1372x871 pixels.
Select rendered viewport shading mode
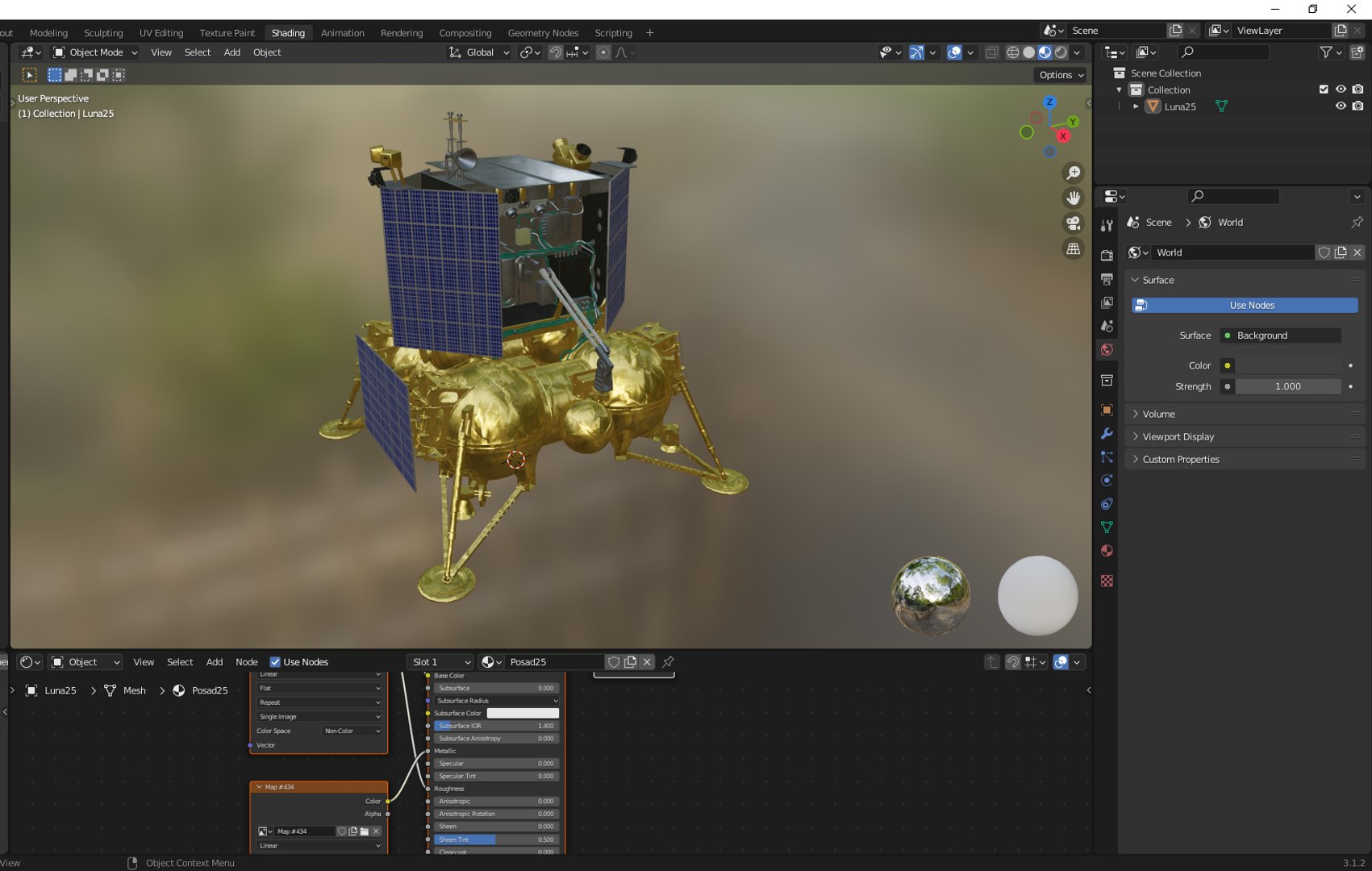pos(1061,52)
